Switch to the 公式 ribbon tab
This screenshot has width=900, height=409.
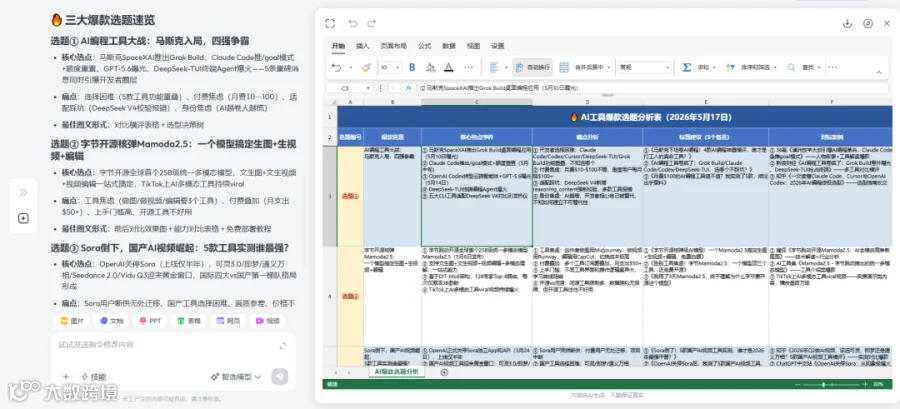[425, 46]
